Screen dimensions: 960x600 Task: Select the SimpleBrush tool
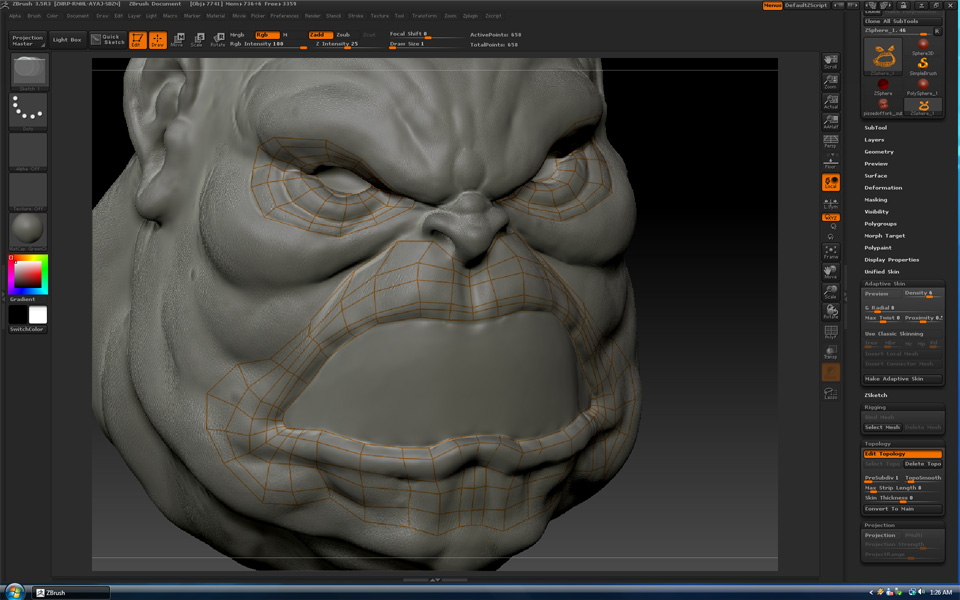[x=923, y=64]
